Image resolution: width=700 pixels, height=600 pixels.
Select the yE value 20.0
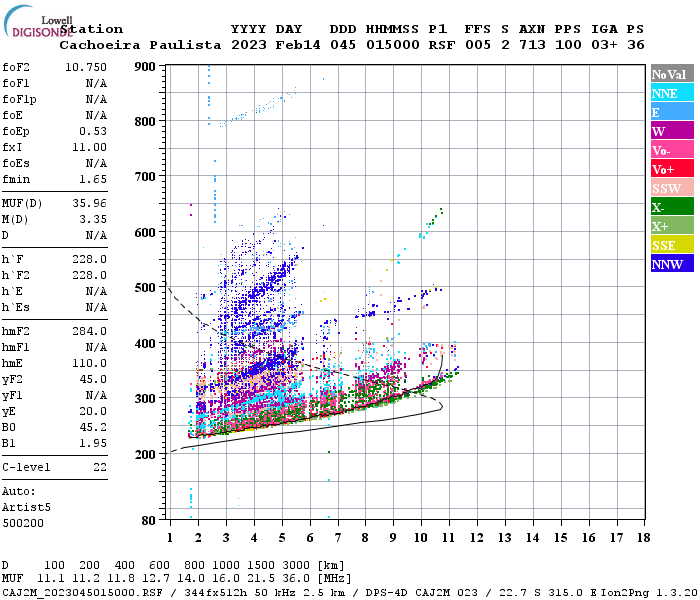(93, 411)
